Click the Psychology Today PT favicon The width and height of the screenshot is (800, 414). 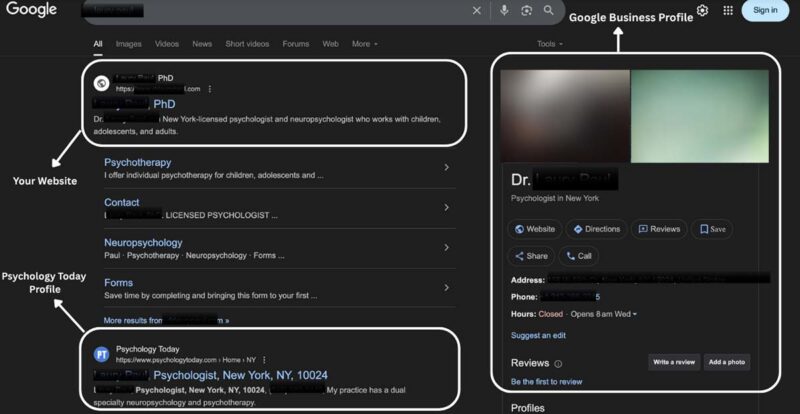point(102,354)
